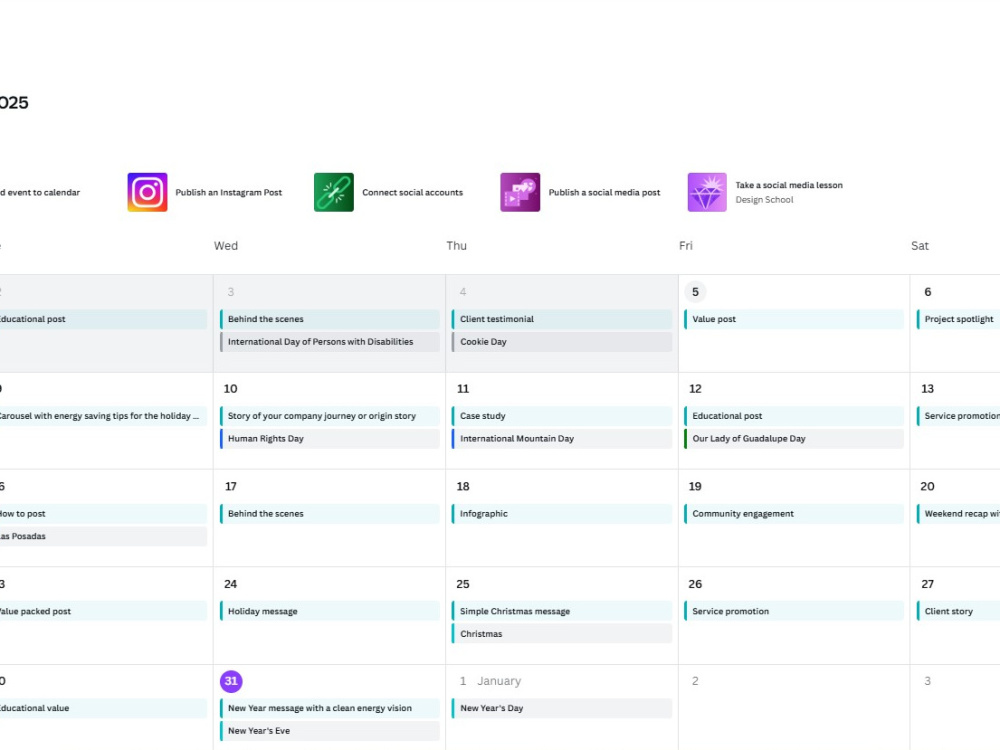Image resolution: width=1000 pixels, height=750 pixels.
Task: Open the Project spotlight event
Action: (958, 319)
